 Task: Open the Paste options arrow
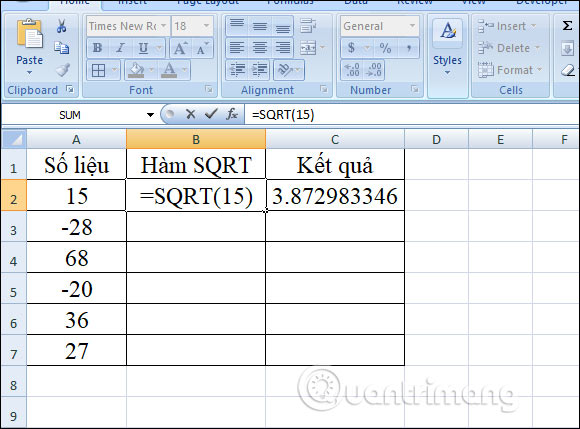click(29, 73)
